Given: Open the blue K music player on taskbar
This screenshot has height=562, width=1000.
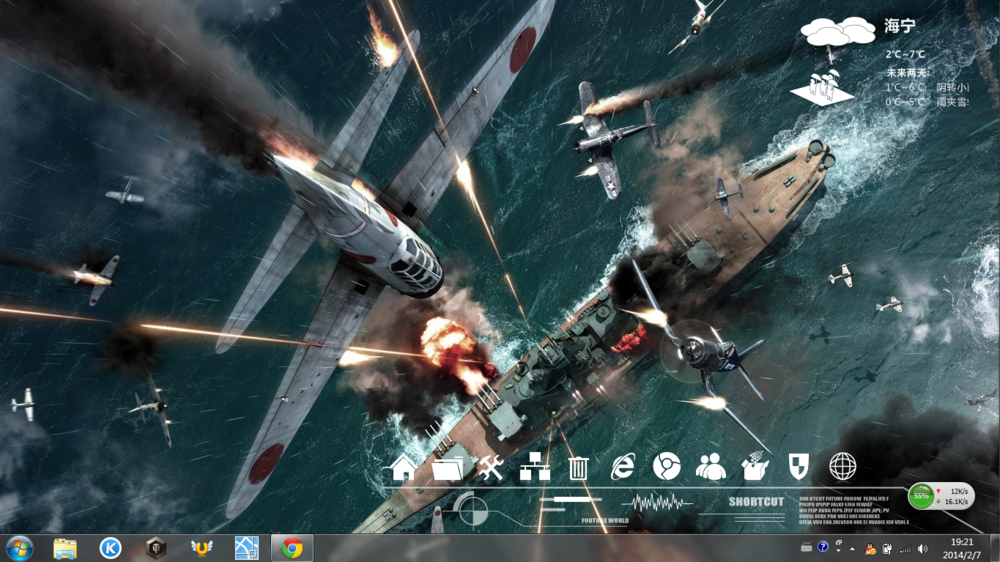Looking at the screenshot, I should click(x=110, y=549).
